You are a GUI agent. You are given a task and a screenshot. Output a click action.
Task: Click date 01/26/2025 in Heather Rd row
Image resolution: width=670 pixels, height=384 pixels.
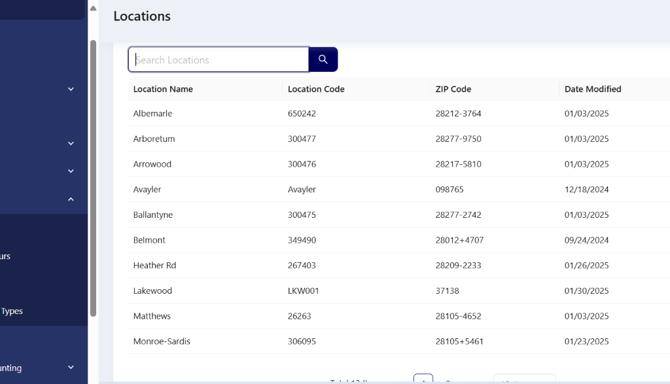[x=586, y=265]
